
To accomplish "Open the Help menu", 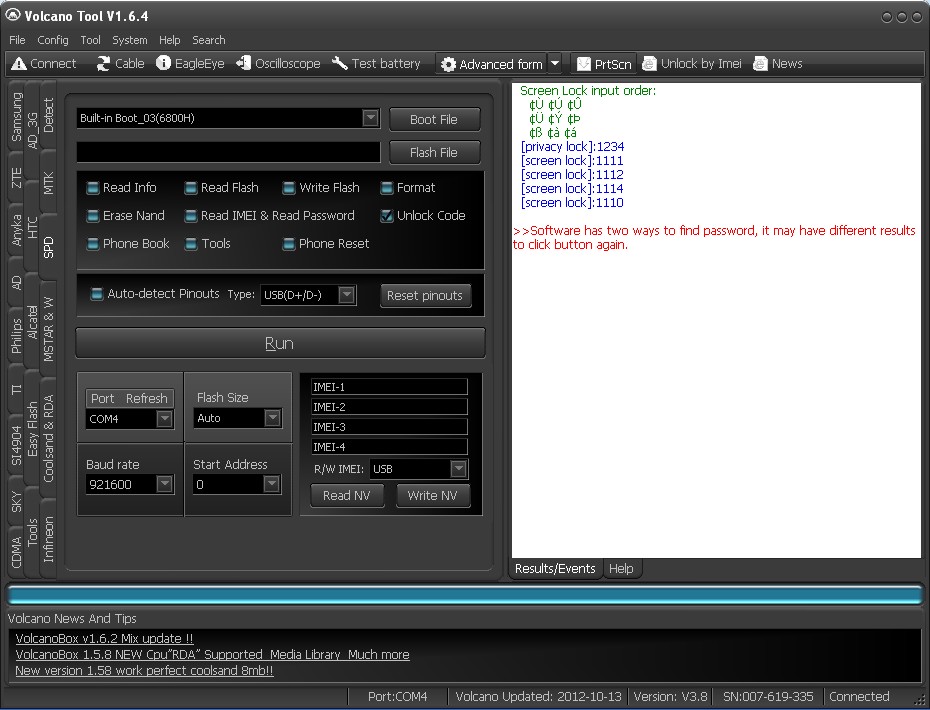I will pyautogui.click(x=169, y=40).
